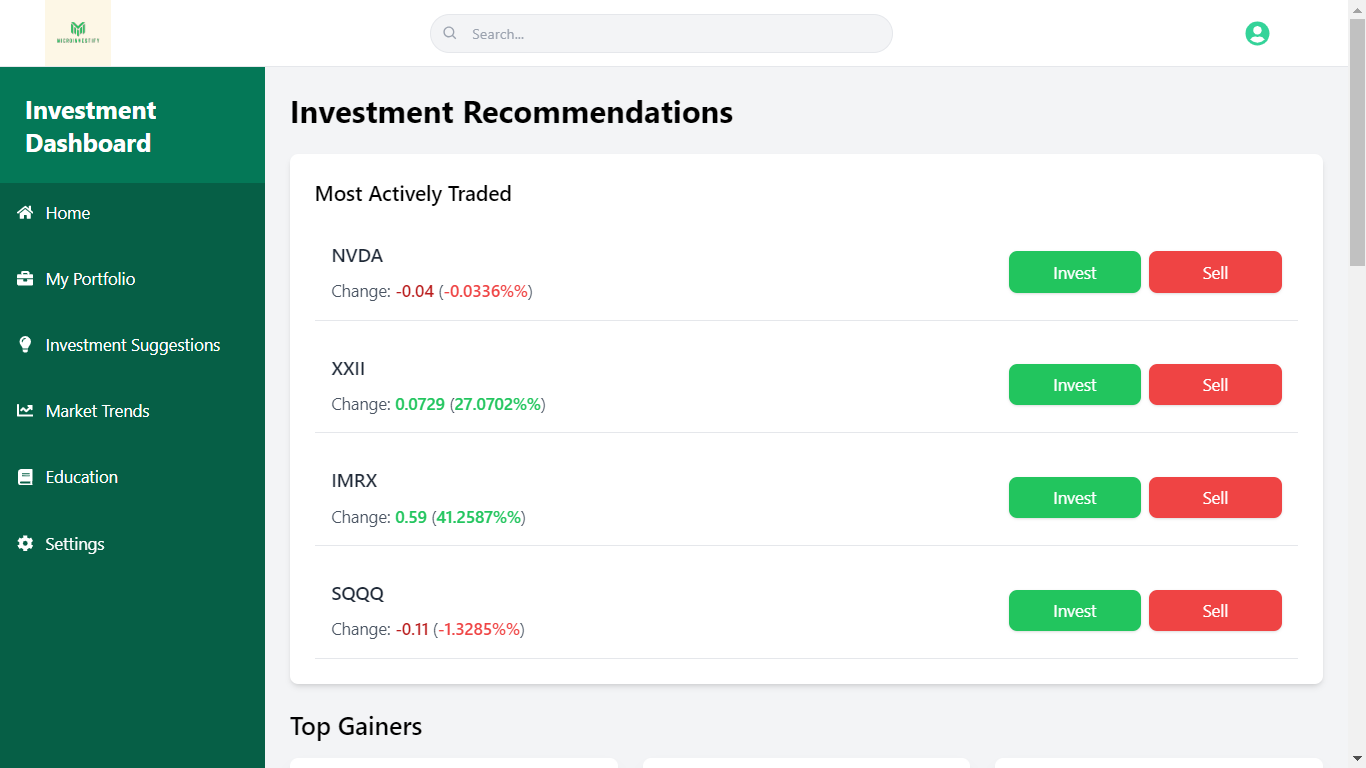Click into the Search input field
The height and width of the screenshot is (768, 1366).
coord(670,34)
